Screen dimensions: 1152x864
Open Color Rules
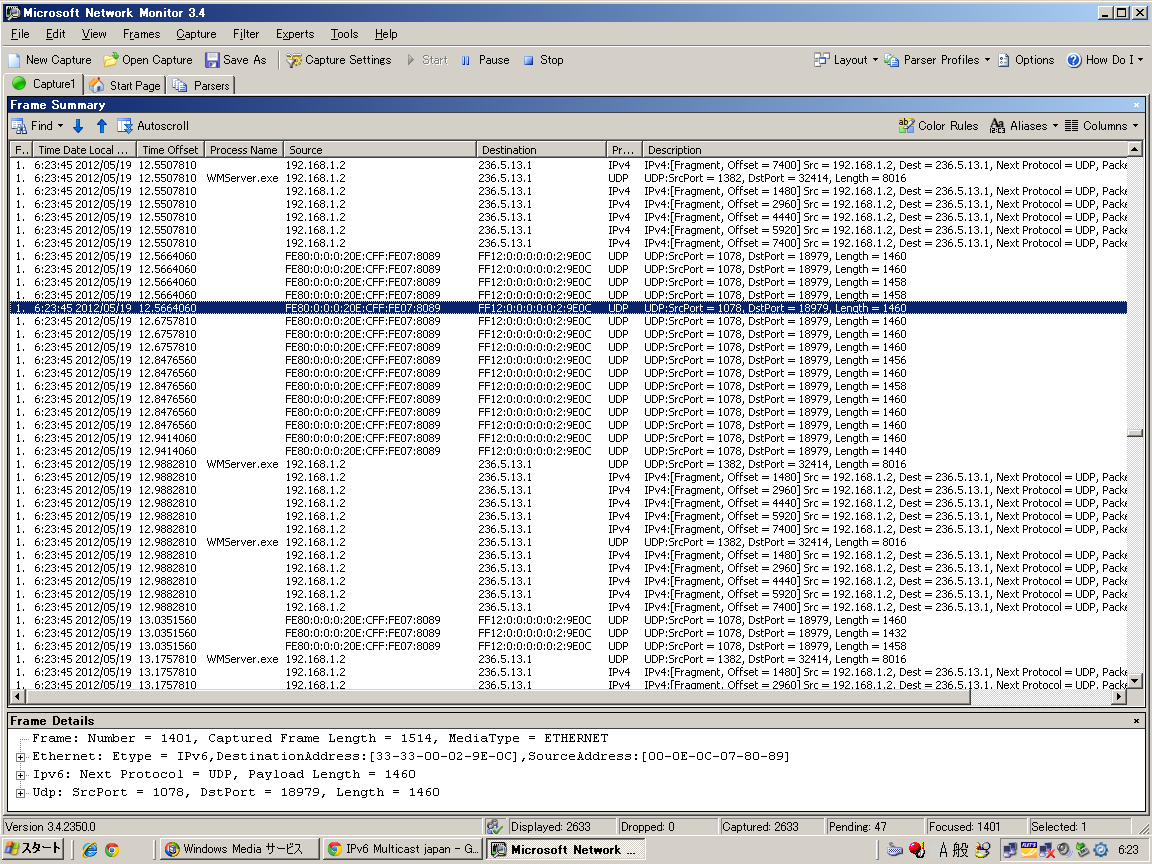coord(938,126)
